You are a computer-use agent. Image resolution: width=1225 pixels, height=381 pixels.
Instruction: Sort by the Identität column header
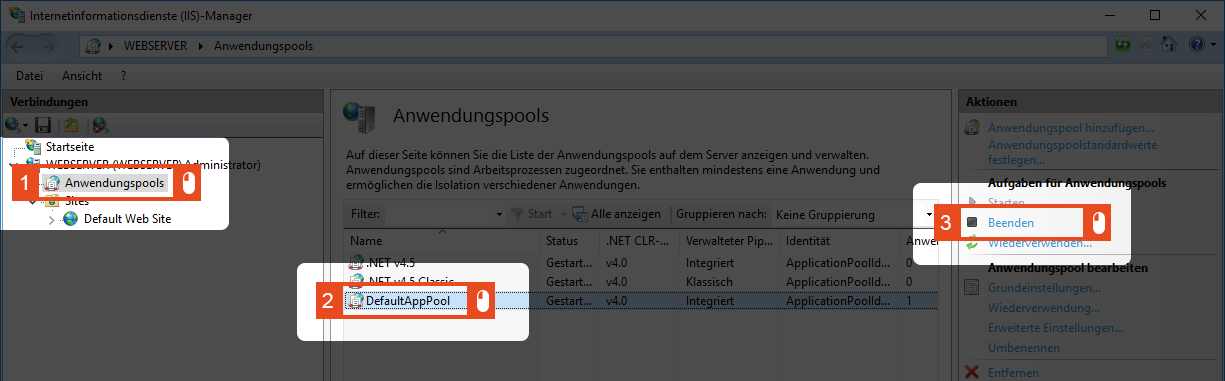pyautogui.click(x=840, y=241)
